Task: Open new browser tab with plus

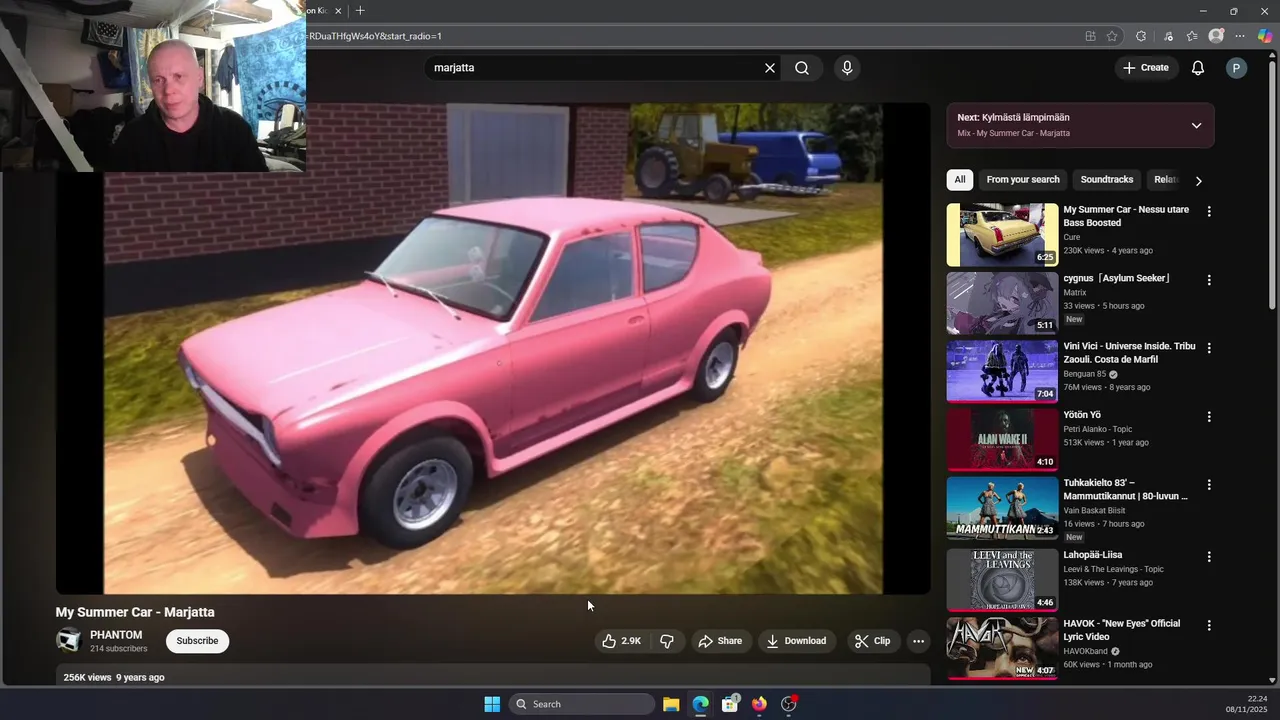Action: 360,11
